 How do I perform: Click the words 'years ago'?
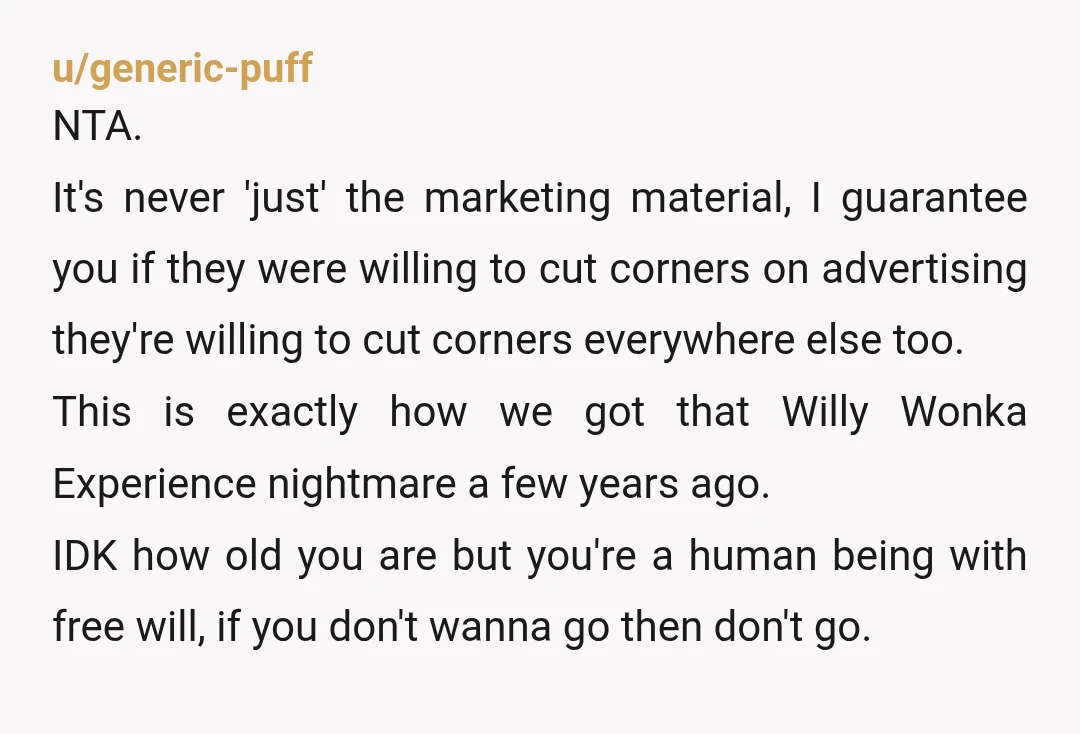674,484
